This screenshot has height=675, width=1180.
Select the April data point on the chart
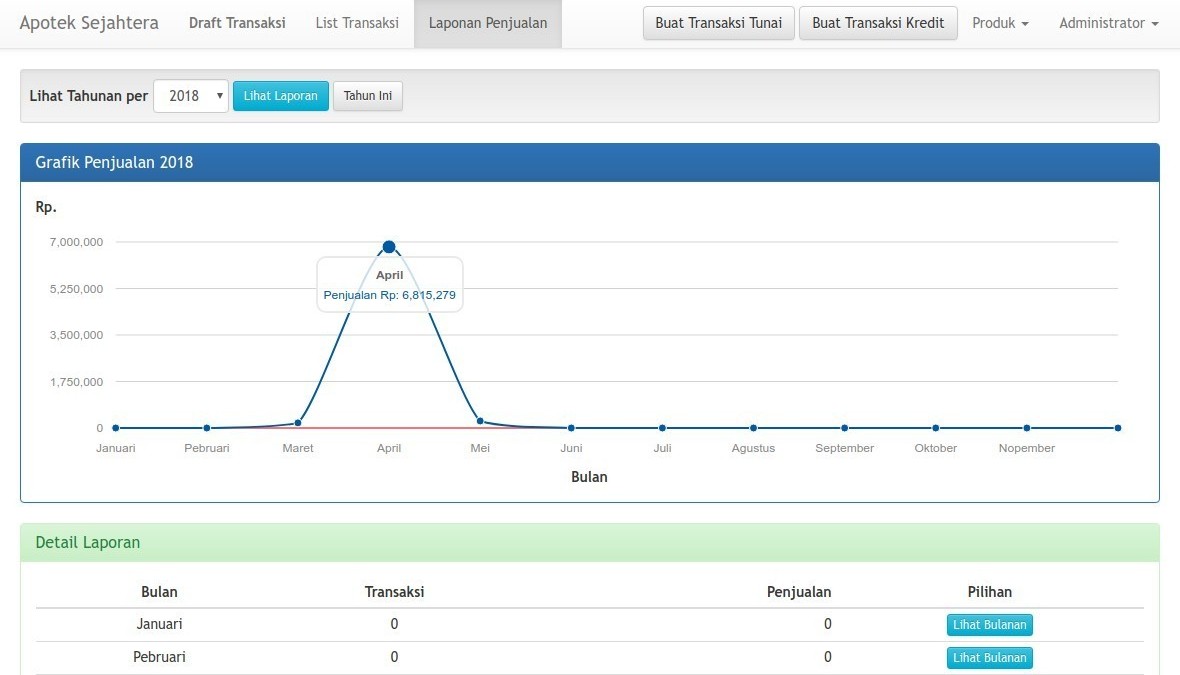tap(389, 247)
